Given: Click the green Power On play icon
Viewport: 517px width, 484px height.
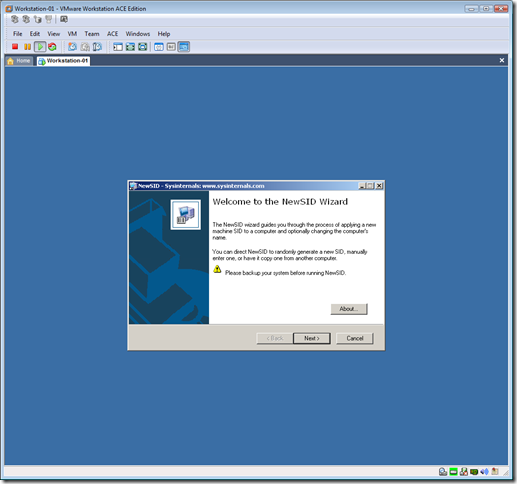Looking at the screenshot, I should click(40, 47).
